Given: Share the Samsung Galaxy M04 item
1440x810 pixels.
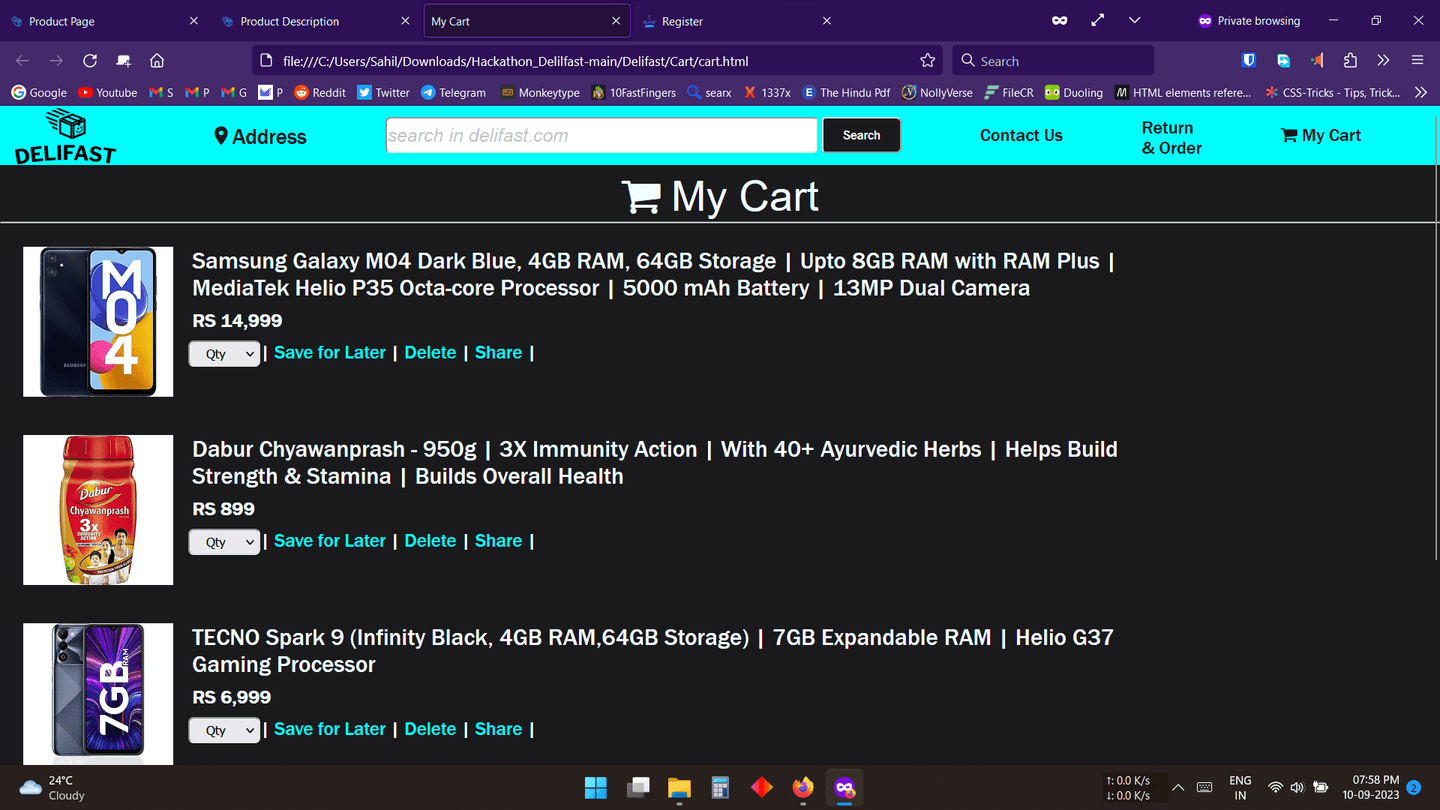Looking at the screenshot, I should pyautogui.click(x=498, y=352).
